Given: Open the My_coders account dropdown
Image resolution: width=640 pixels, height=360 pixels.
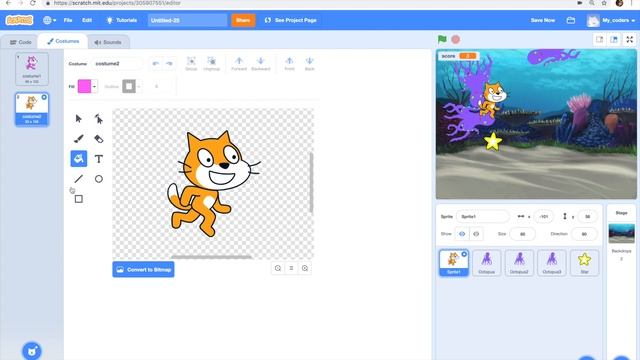Looking at the screenshot, I should [611, 20].
